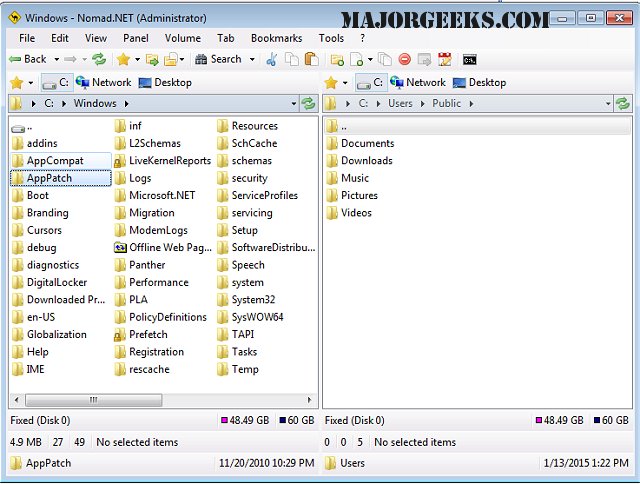Click Windows in the left breadcrumb path
Viewport: 640px width, 484px height.
(95, 104)
